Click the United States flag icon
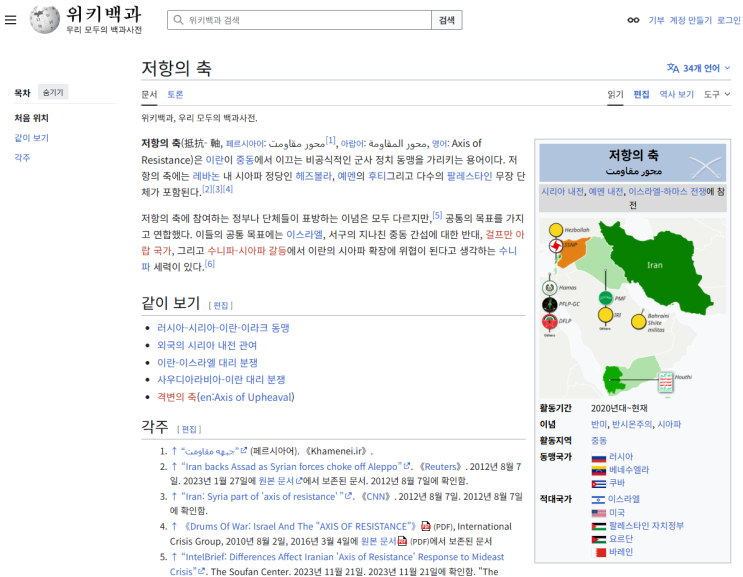The image size is (743, 577). coord(599,513)
